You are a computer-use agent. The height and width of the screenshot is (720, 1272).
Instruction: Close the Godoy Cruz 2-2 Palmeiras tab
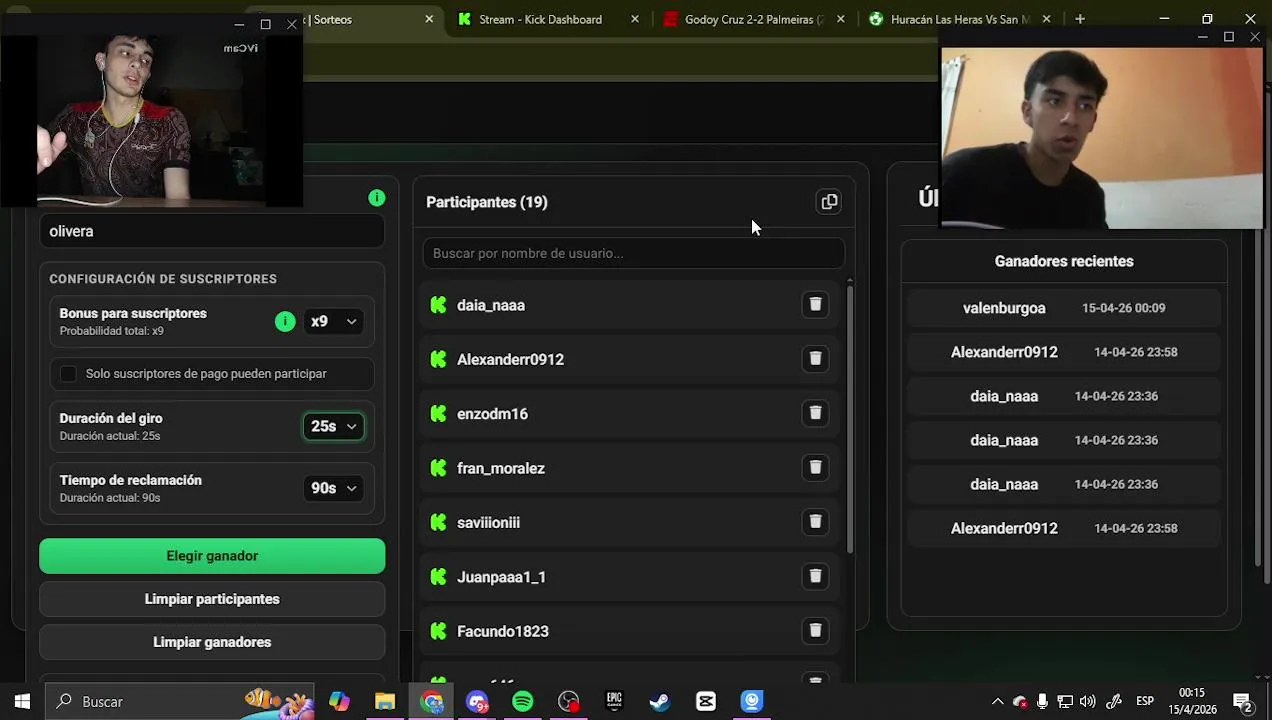840,19
